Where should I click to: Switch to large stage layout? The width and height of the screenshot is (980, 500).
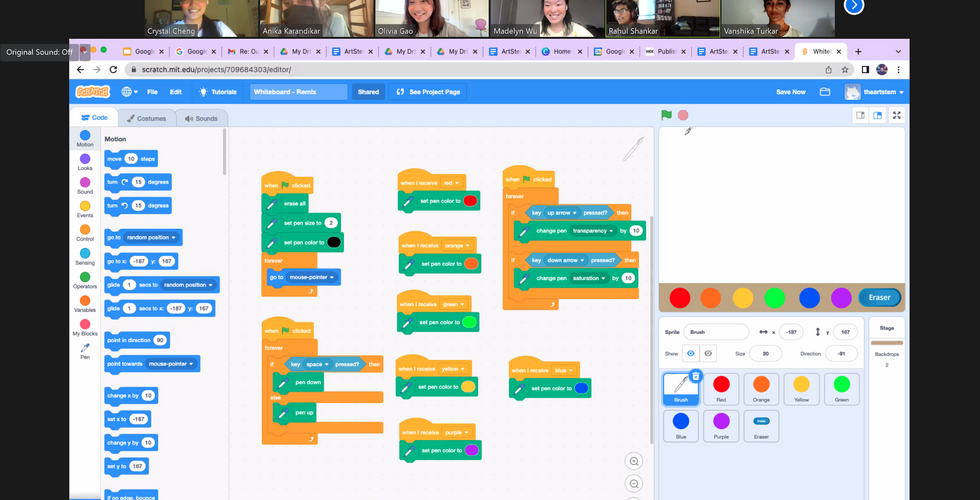tap(878, 115)
